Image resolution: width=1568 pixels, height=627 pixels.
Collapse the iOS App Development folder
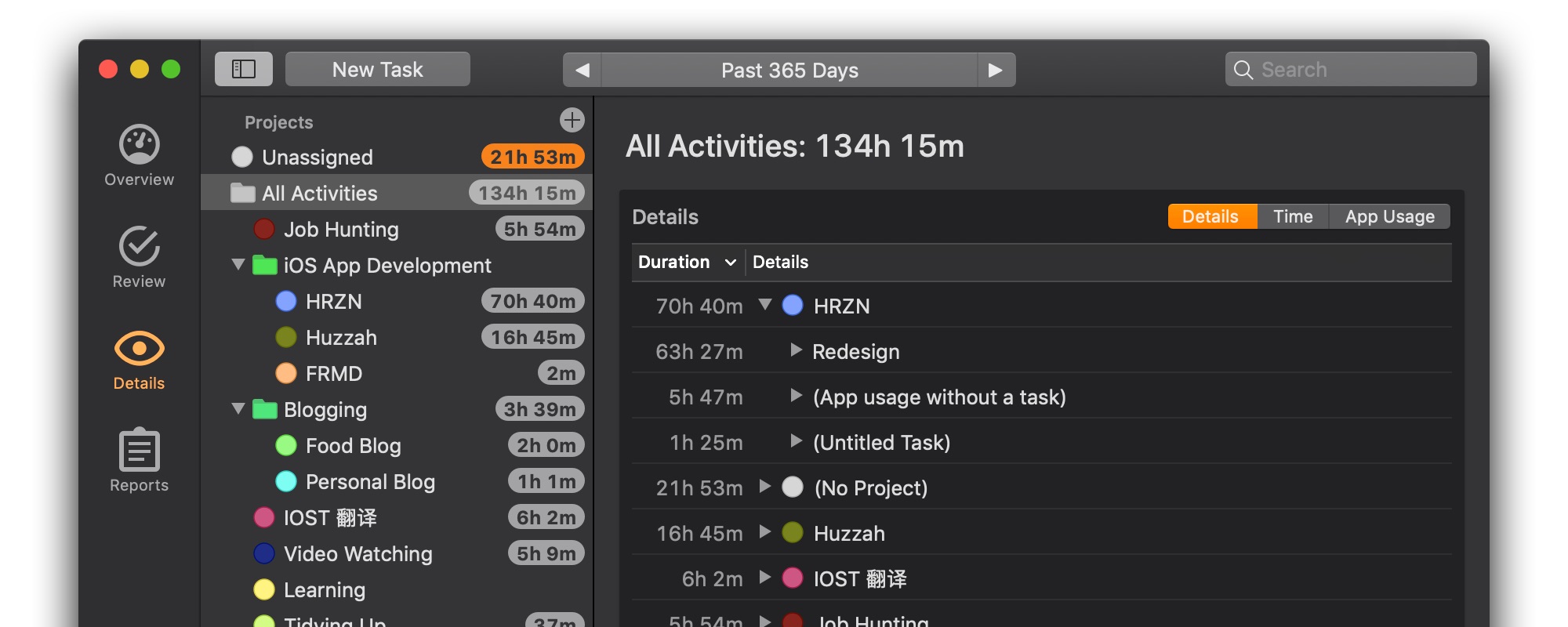click(238, 265)
